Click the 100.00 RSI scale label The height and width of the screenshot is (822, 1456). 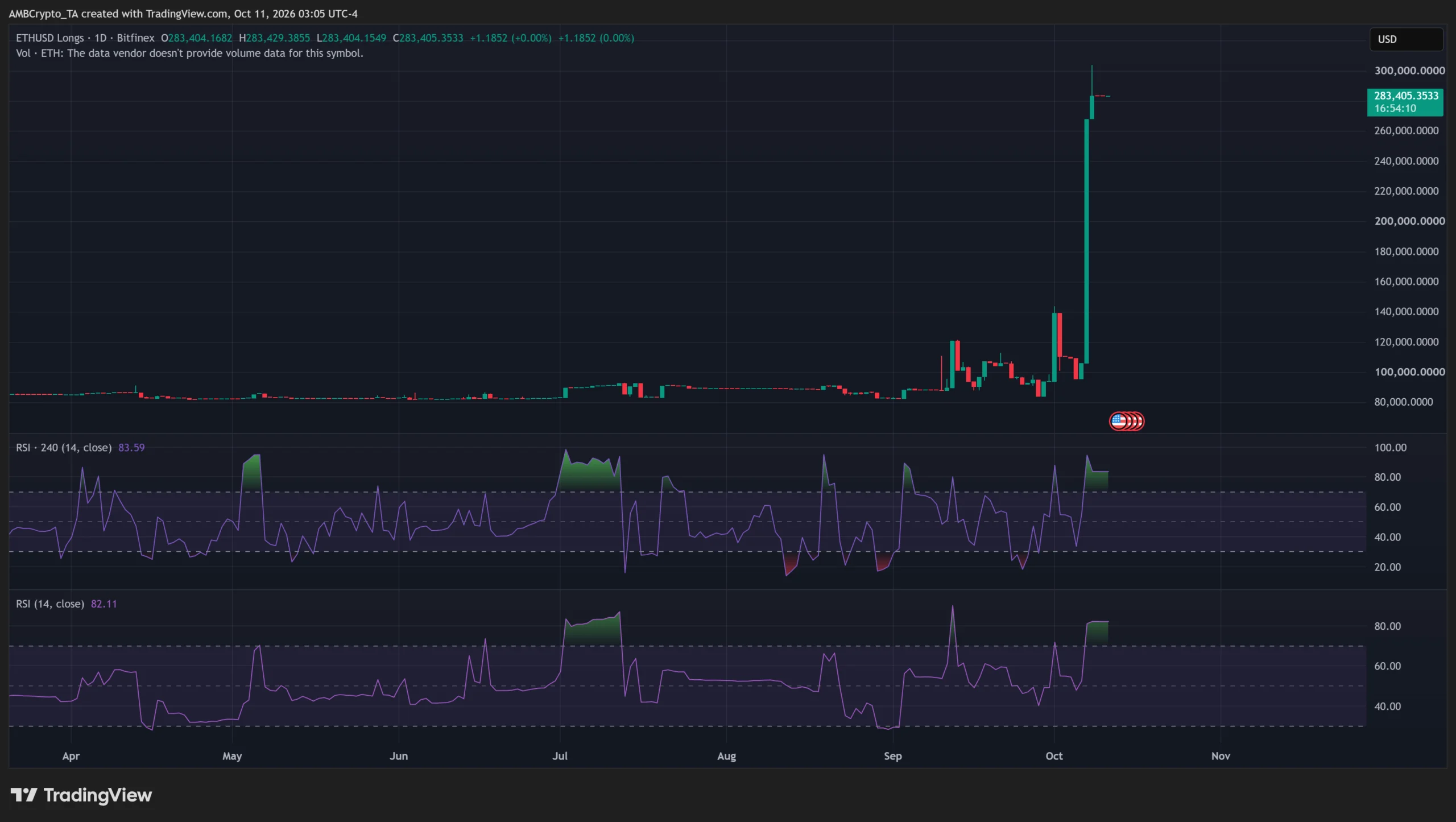(x=1390, y=448)
